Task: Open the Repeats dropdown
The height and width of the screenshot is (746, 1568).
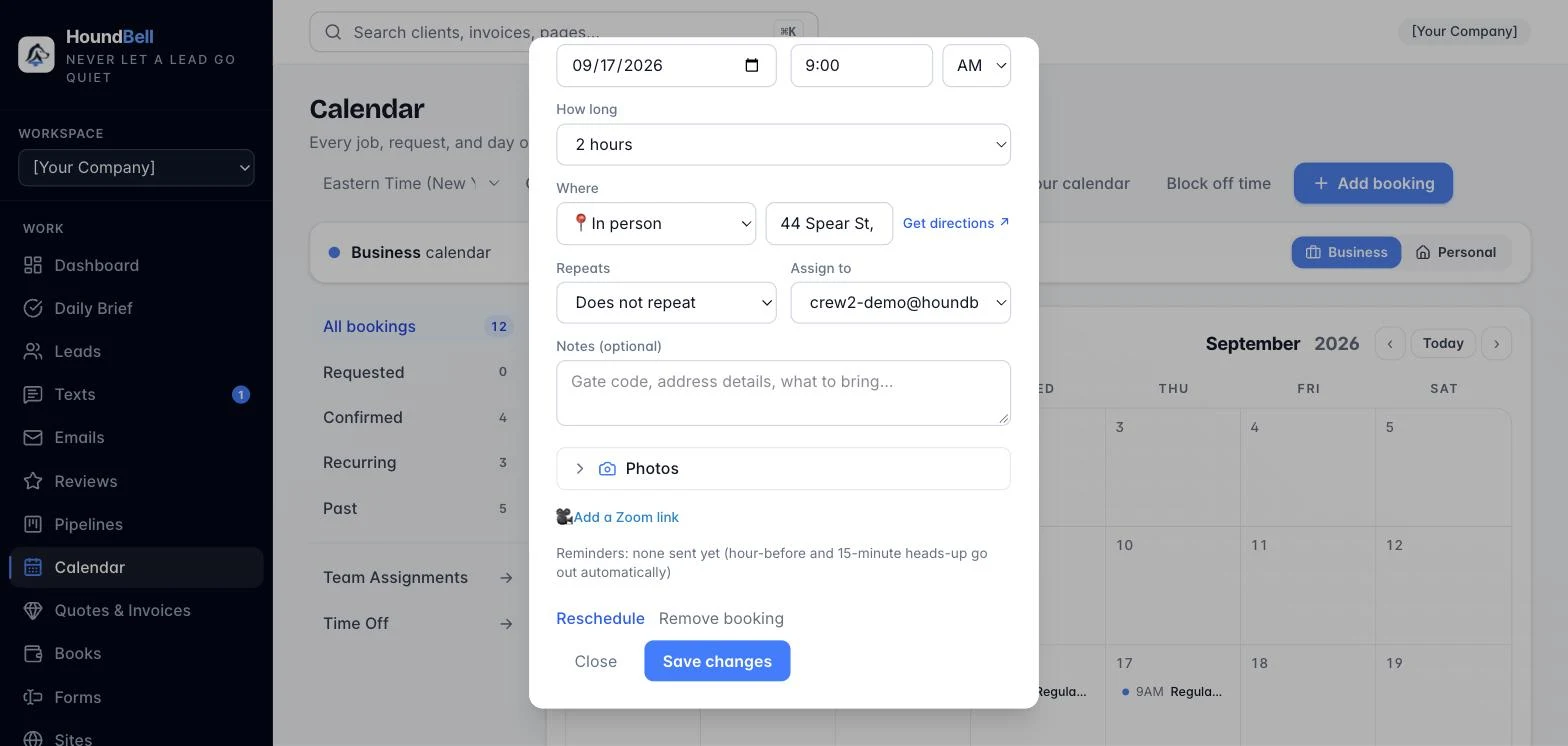Action: click(666, 302)
